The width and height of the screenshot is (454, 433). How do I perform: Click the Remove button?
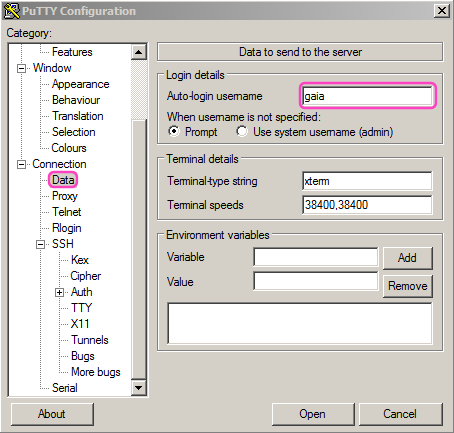pyautogui.click(x=407, y=286)
